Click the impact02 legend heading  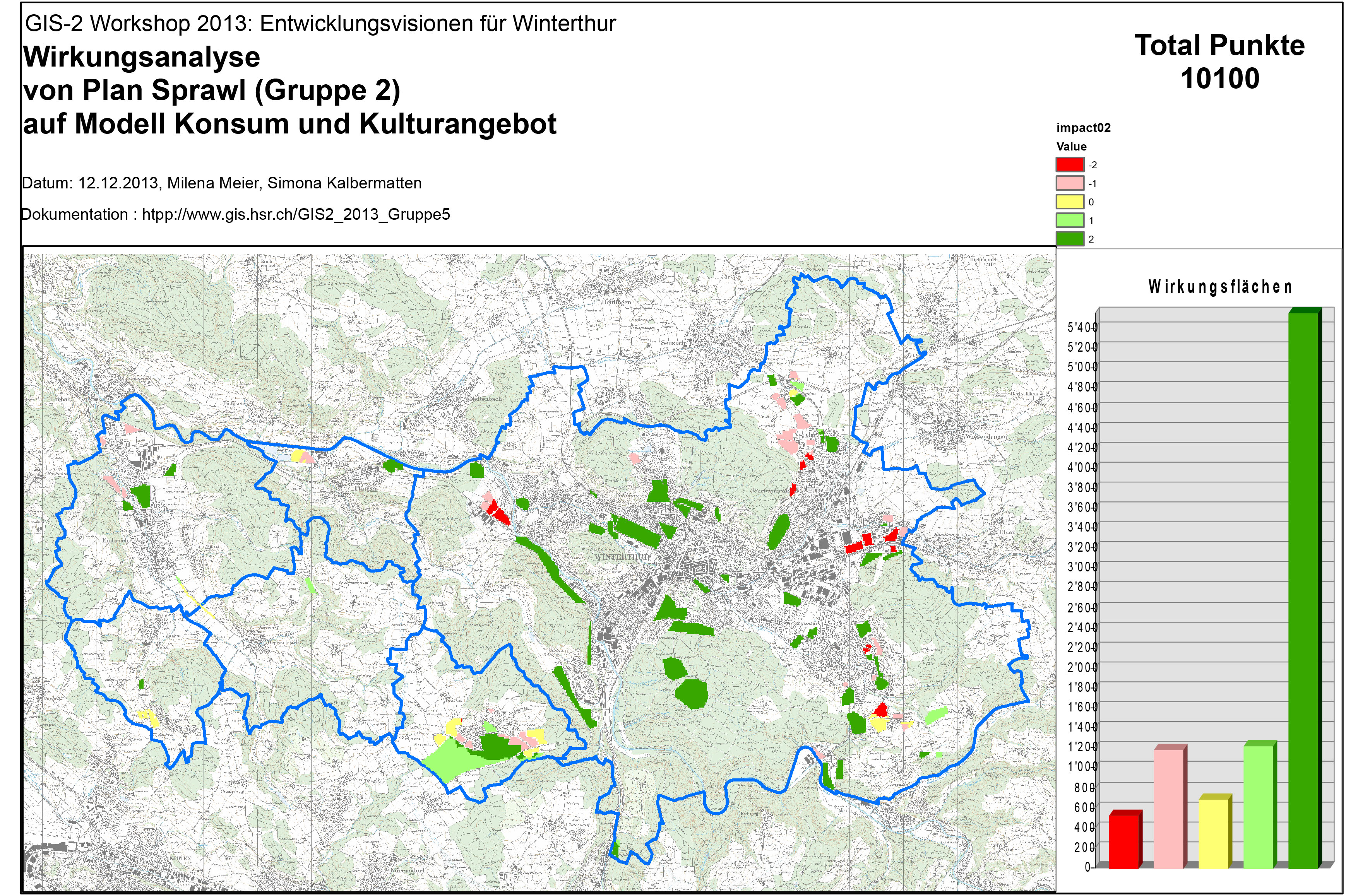point(1083,128)
